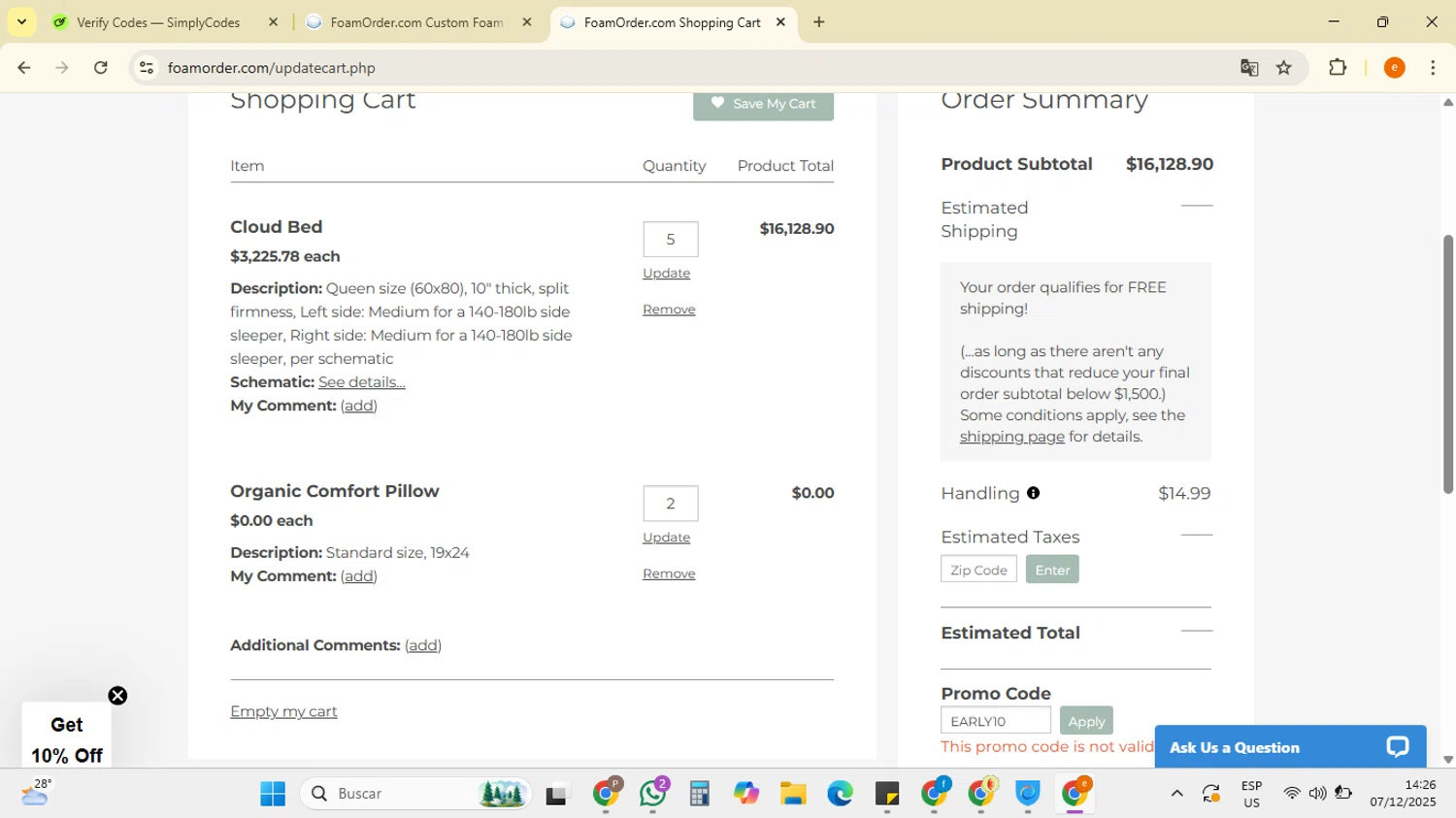Image resolution: width=1456 pixels, height=818 pixels.
Task: Close the FoamOrder.com Custom Foam tab
Action: point(527,22)
